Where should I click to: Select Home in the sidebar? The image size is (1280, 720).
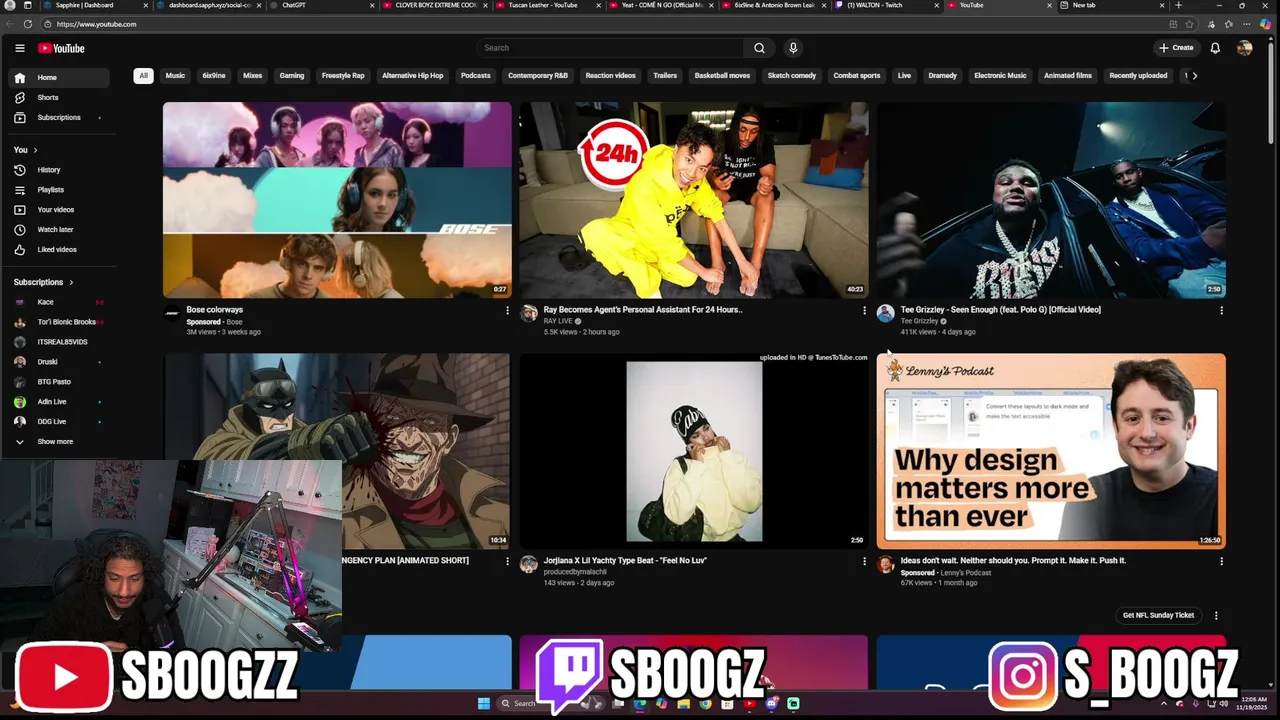tap(60, 77)
